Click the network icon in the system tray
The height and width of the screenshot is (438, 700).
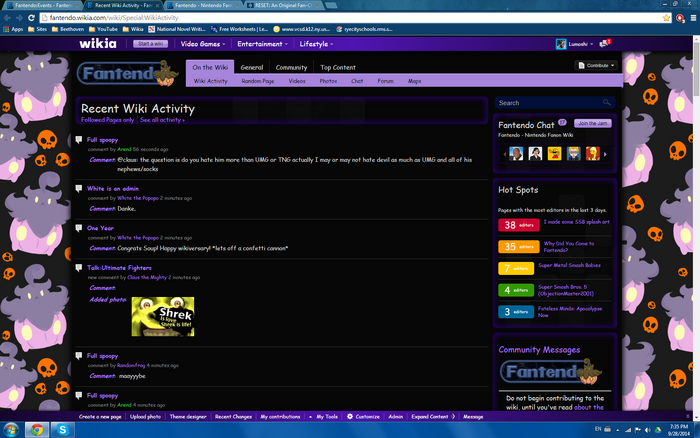(628, 430)
